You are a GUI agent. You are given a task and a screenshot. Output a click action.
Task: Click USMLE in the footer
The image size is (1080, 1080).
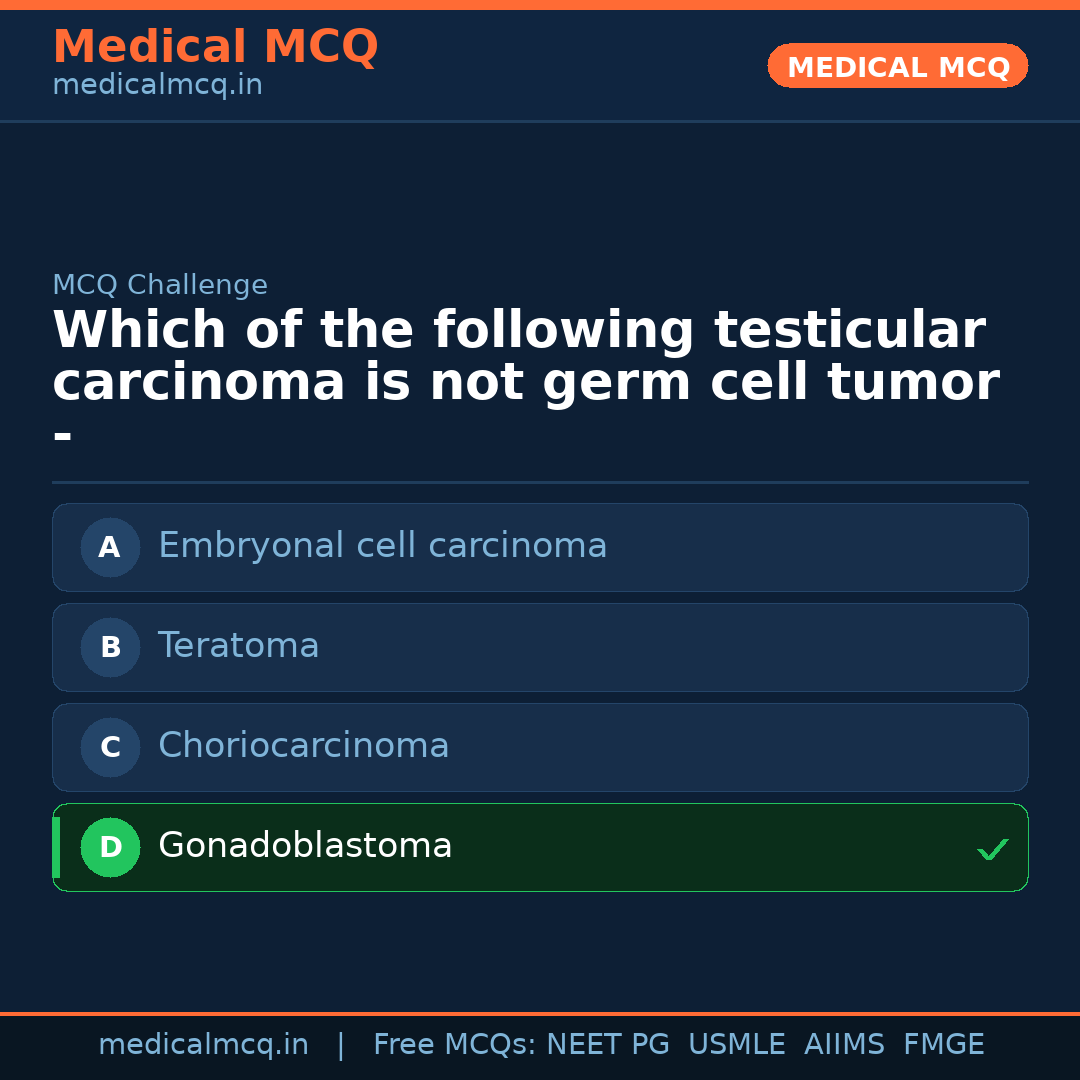(736, 1045)
